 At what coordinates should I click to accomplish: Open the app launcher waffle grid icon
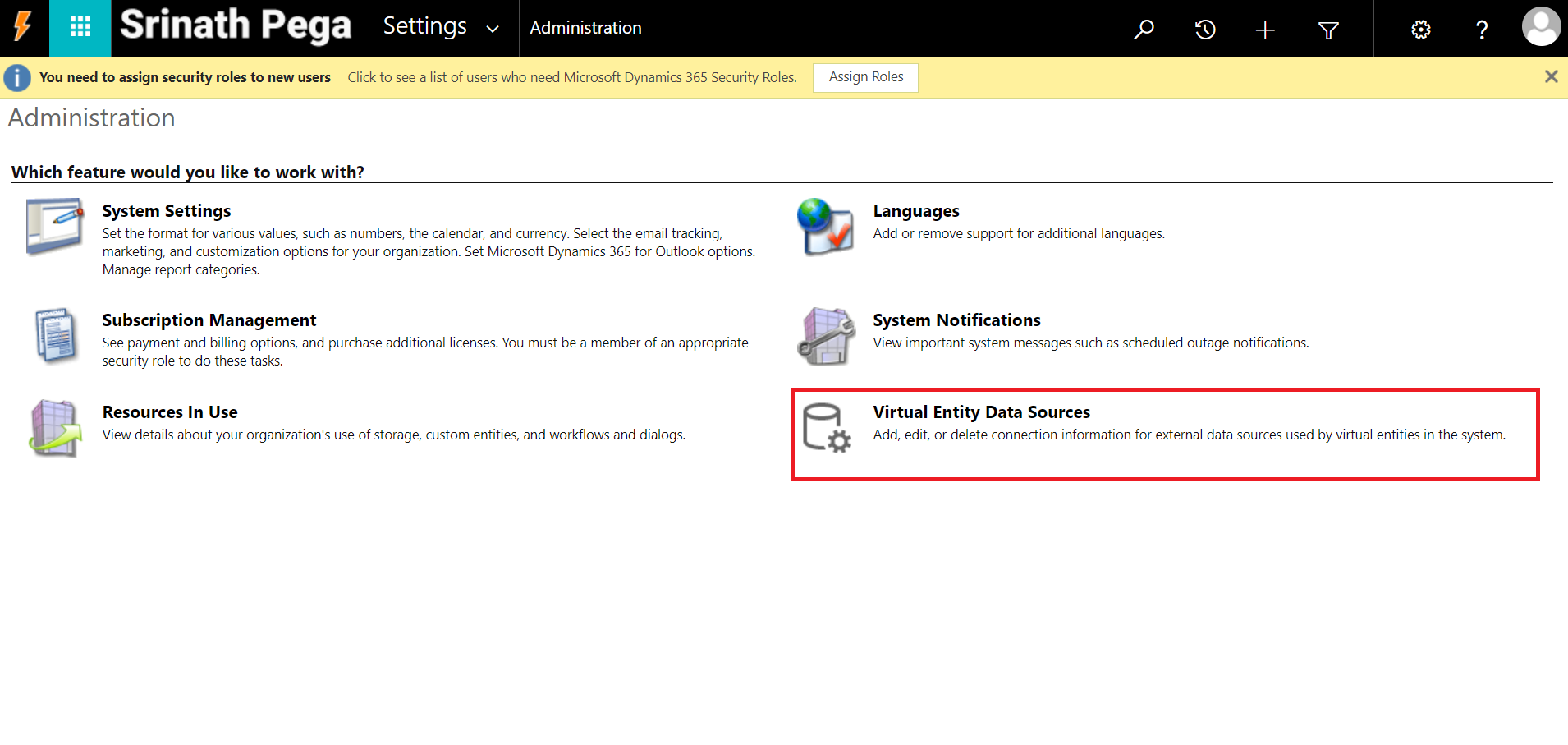(x=80, y=28)
